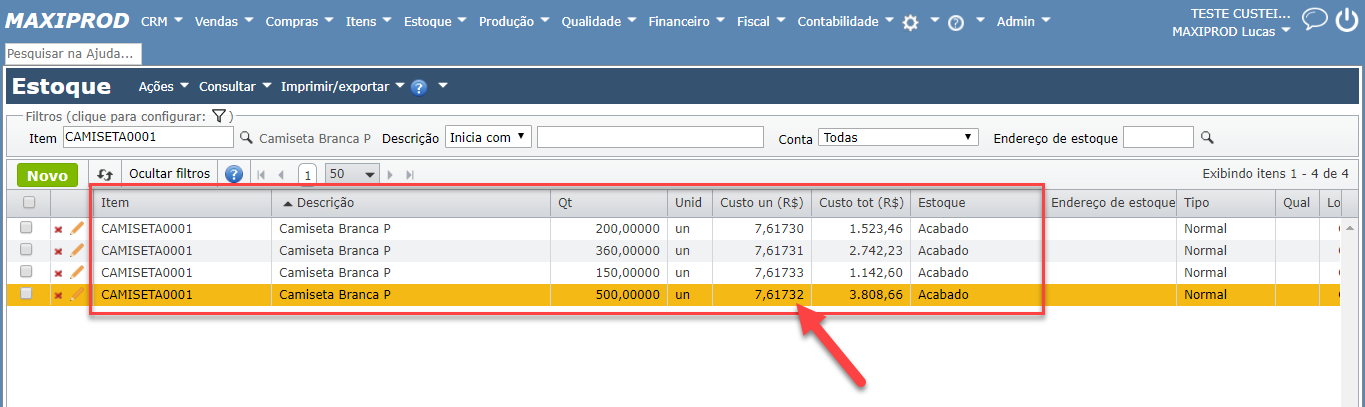Open the settings gear icon in top bar
Viewport: 1365px width, 407px height.
(910, 22)
